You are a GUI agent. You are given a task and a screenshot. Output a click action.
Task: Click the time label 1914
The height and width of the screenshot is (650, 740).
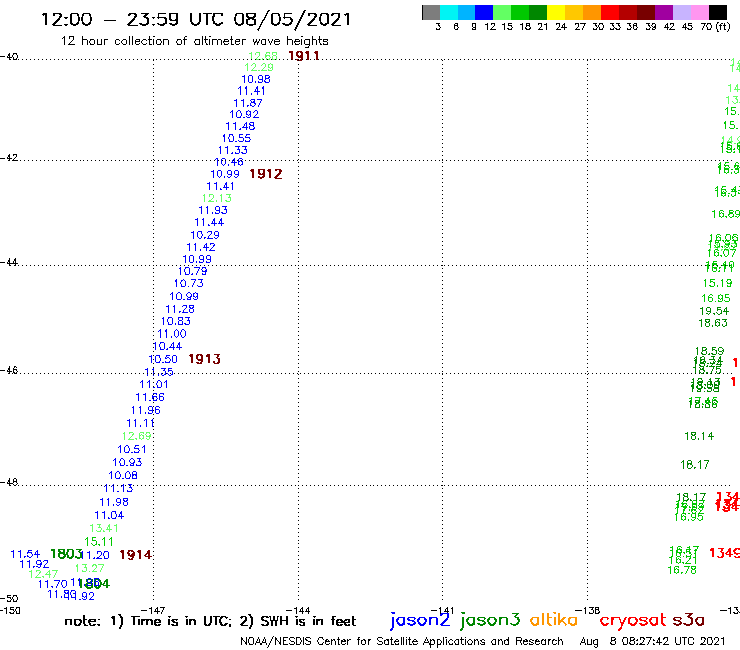tap(135, 555)
